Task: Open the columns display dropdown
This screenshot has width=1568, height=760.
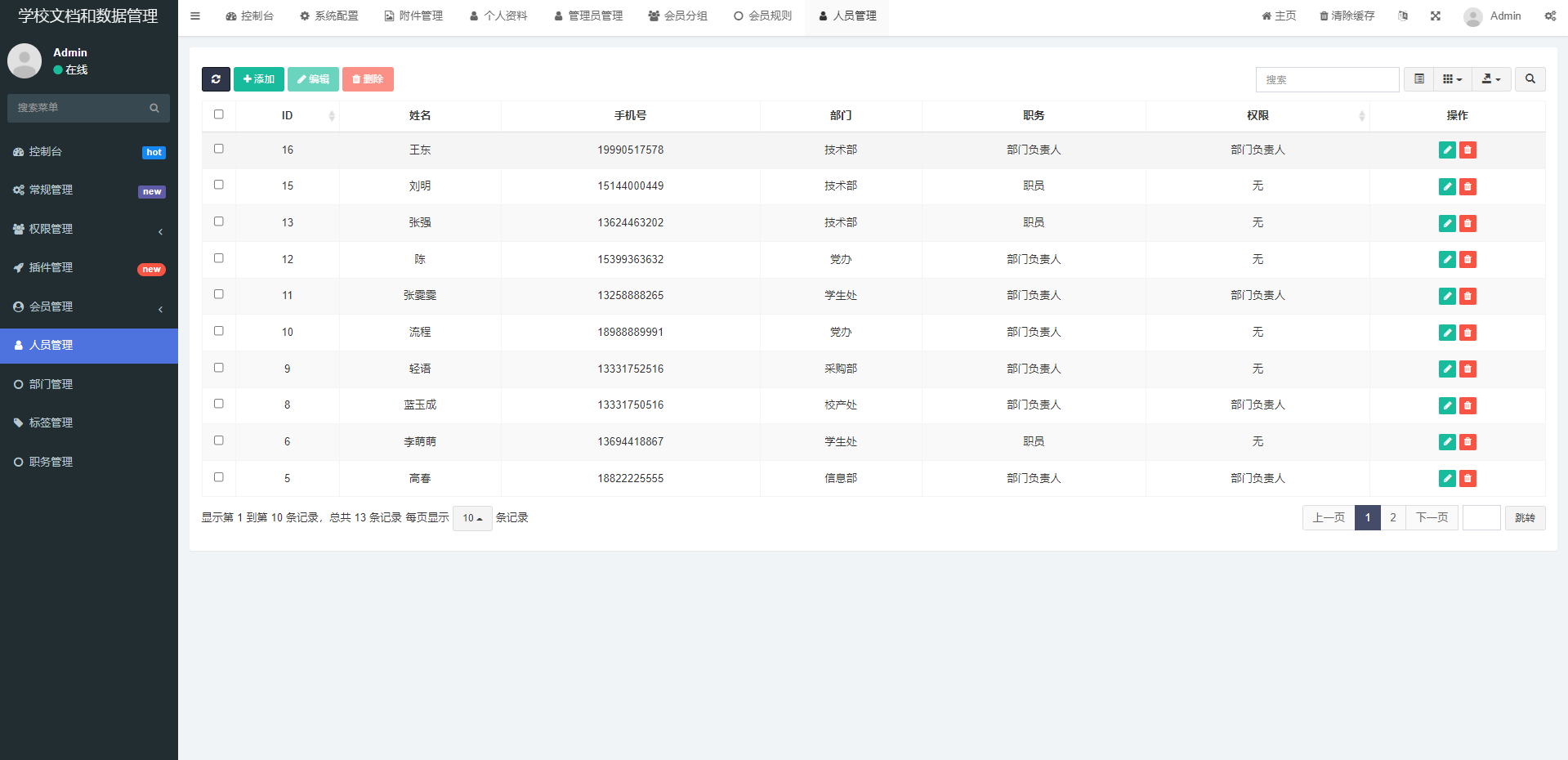Action: point(1452,79)
